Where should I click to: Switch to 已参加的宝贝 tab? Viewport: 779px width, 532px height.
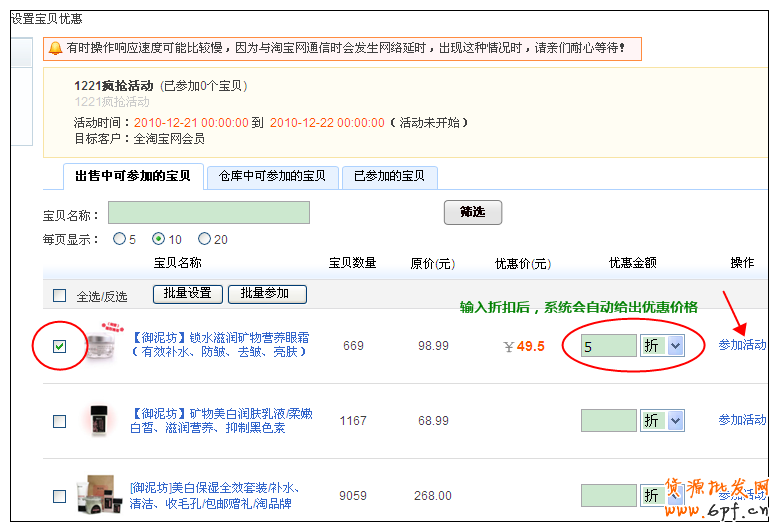[390, 176]
